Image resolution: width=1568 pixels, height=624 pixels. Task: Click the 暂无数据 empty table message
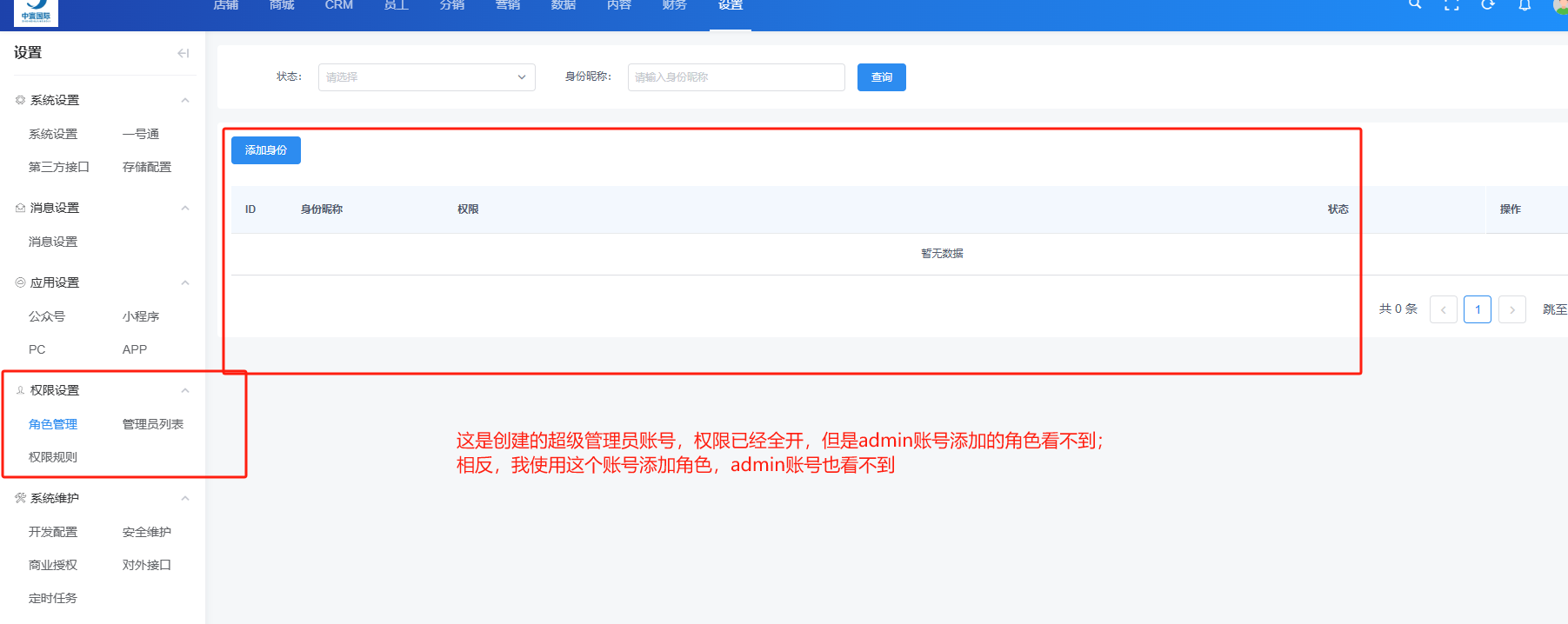click(942, 254)
